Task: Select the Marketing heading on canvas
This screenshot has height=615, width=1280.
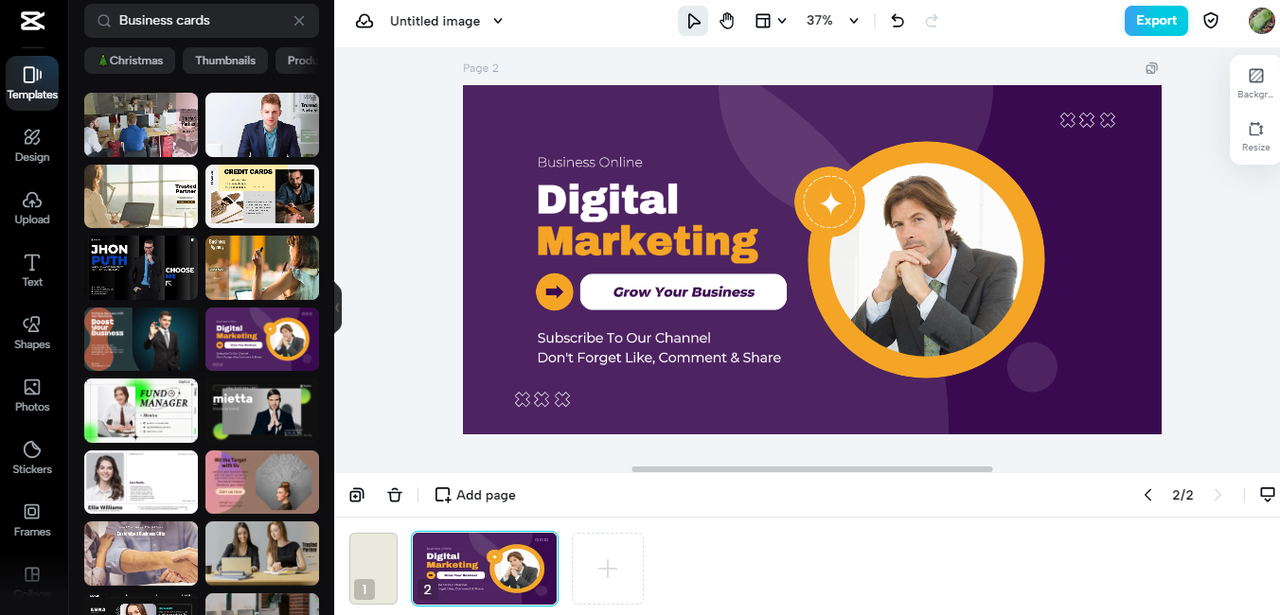Action: point(647,241)
